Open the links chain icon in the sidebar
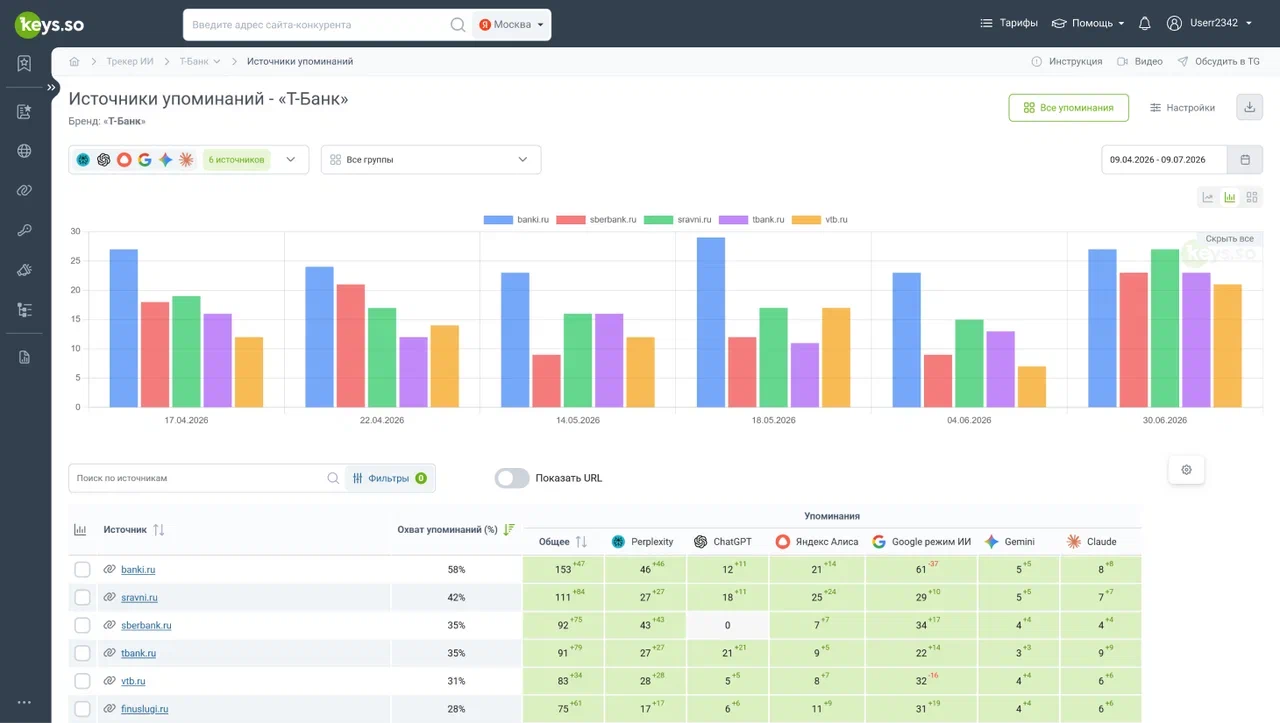 (24, 190)
